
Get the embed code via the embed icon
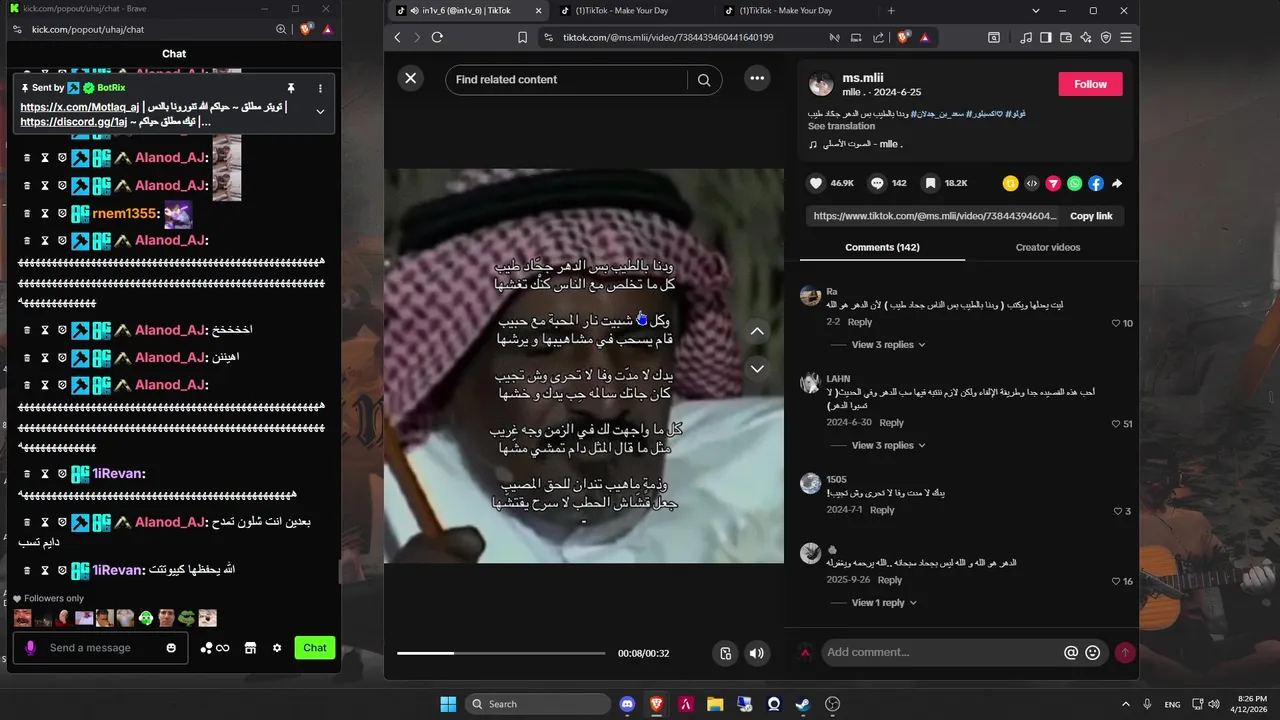1032,183
